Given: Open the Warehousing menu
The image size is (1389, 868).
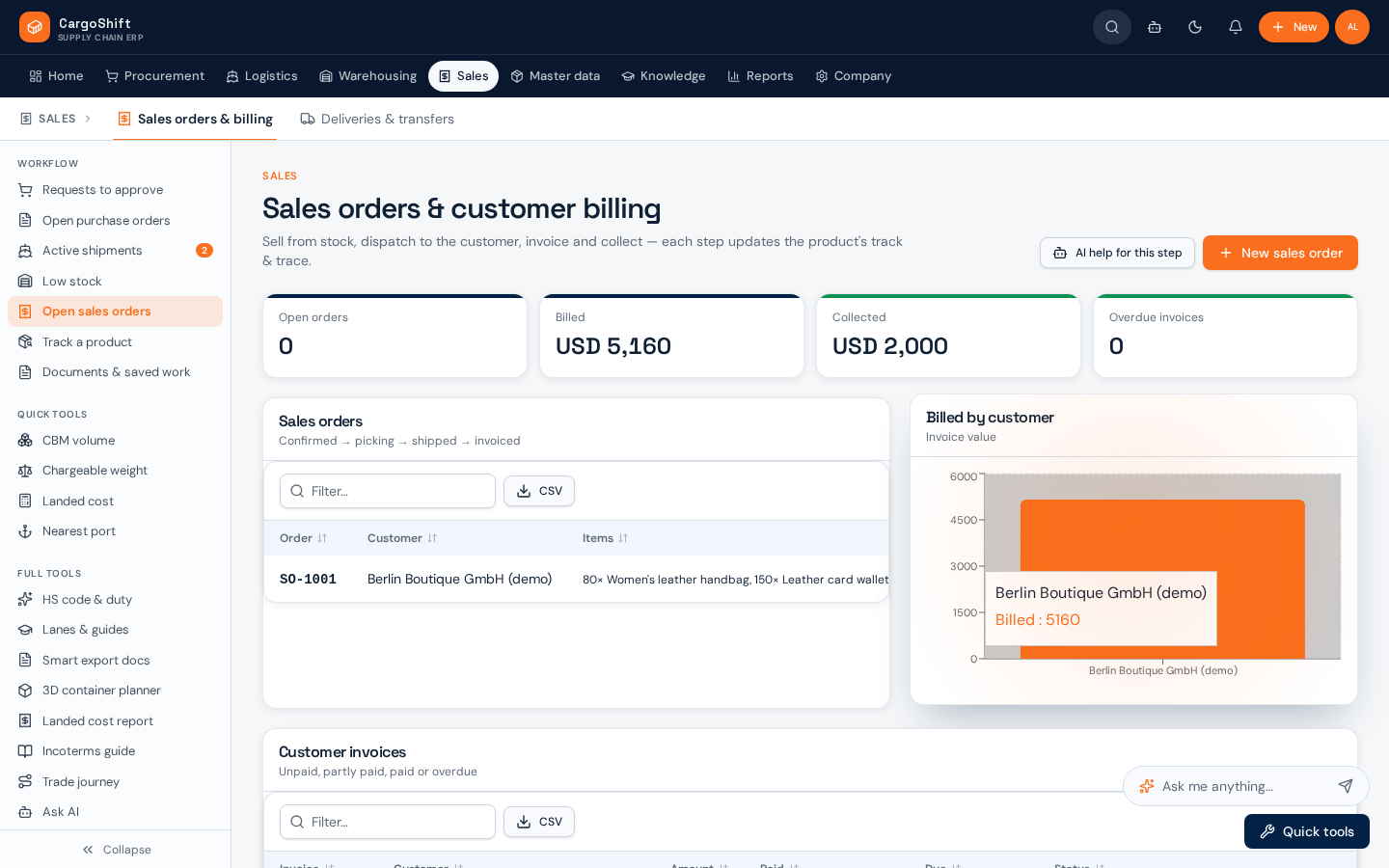Looking at the screenshot, I should (368, 76).
